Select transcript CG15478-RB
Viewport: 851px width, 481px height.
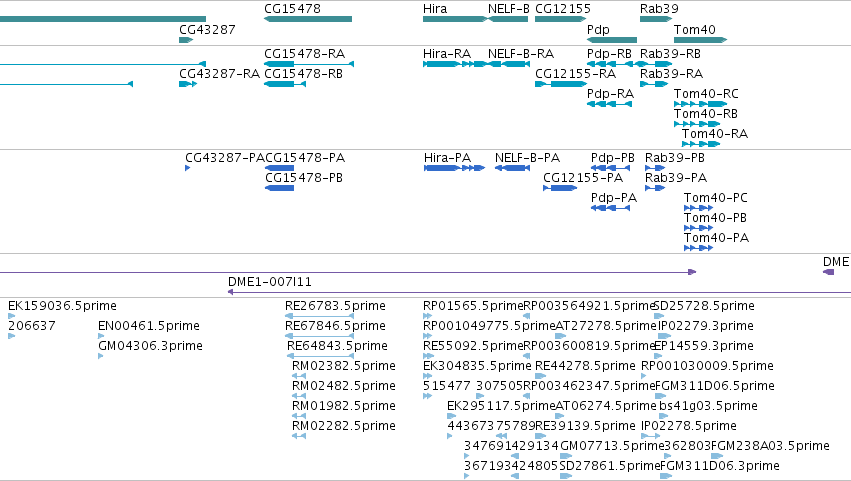pos(285,84)
